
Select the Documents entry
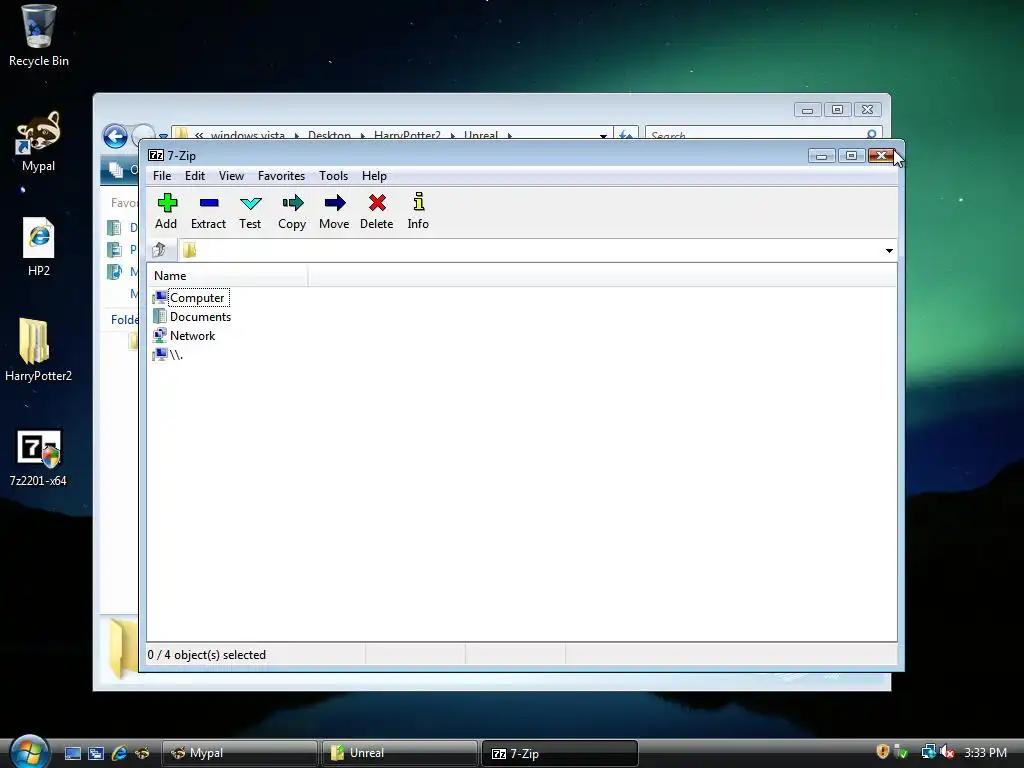(x=200, y=317)
